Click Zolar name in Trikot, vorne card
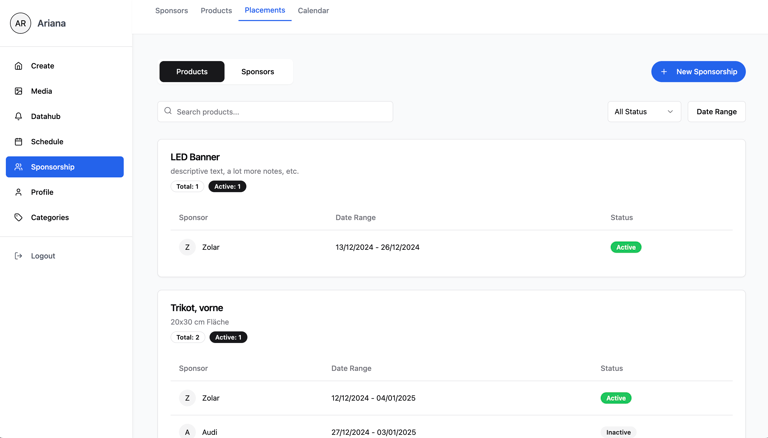The height and width of the screenshot is (438, 768). (x=211, y=398)
